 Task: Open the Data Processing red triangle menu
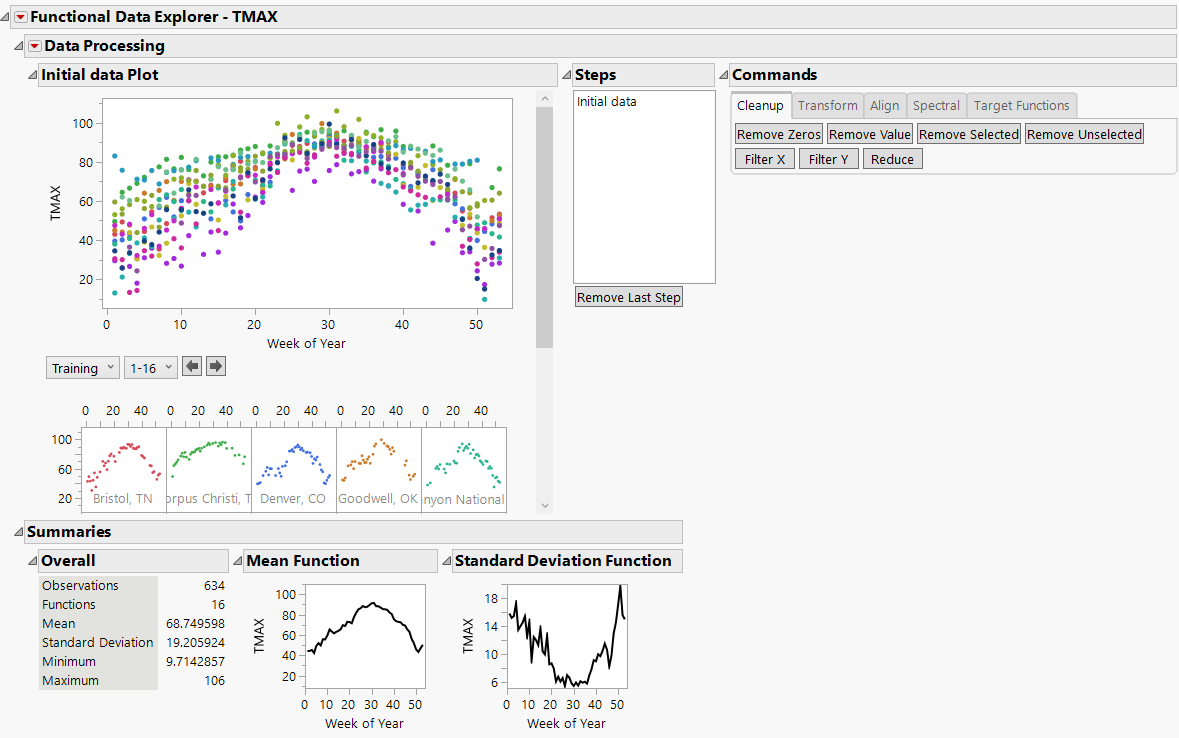click(33, 45)
